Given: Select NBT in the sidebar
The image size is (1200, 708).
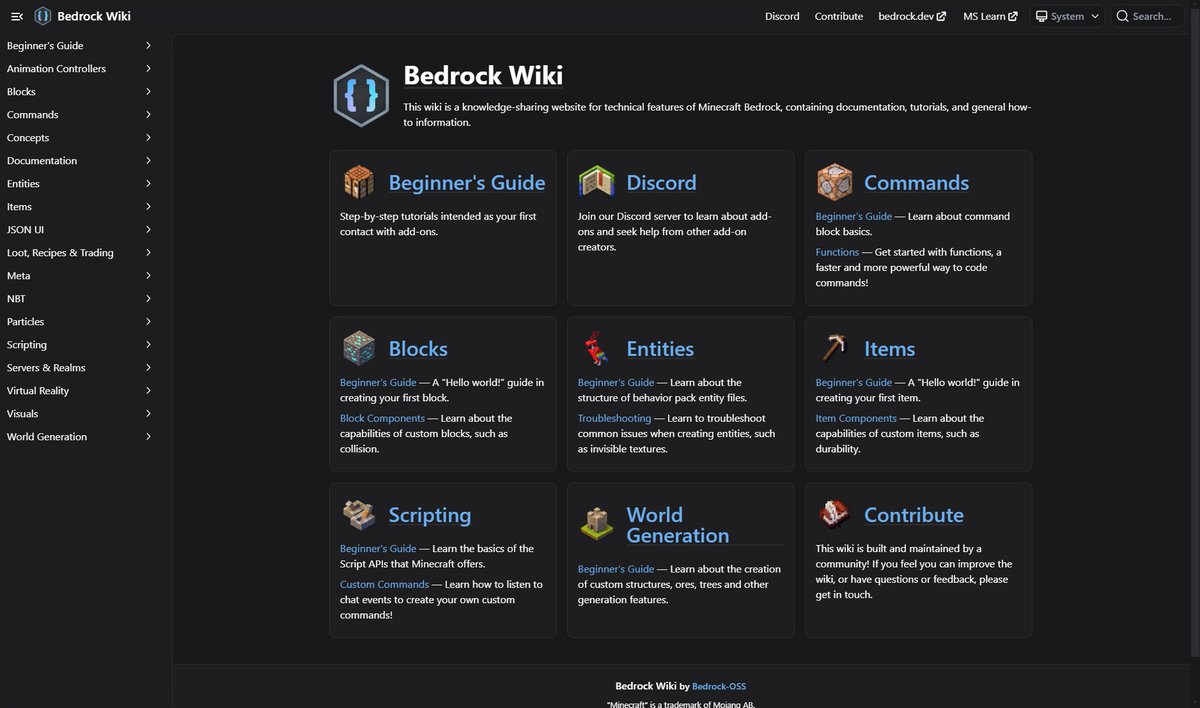Looking at the screenshot, I should tap(16, 299).
